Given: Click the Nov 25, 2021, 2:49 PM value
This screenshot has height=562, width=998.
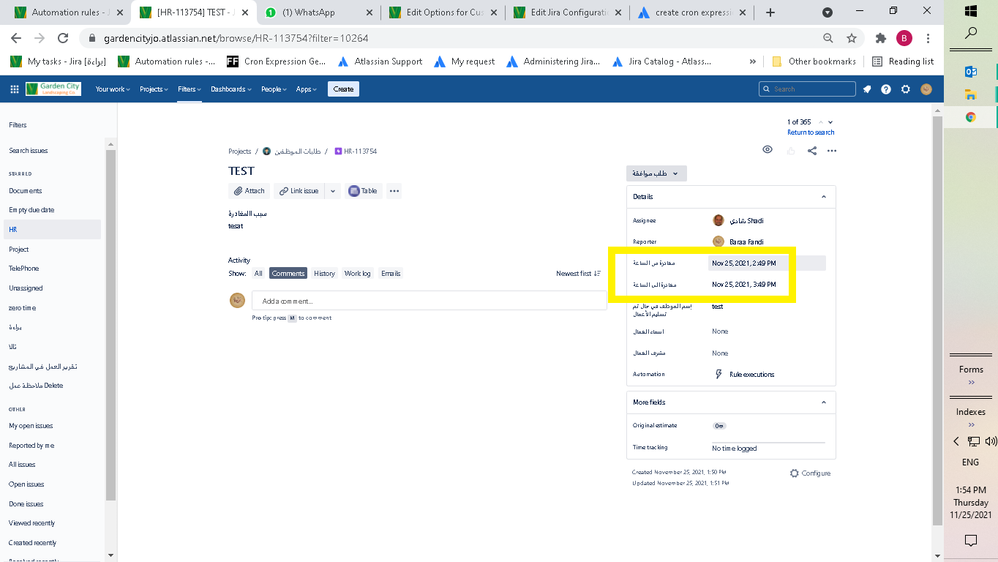Looking at the screenshot, I should [x=744, y=263].
